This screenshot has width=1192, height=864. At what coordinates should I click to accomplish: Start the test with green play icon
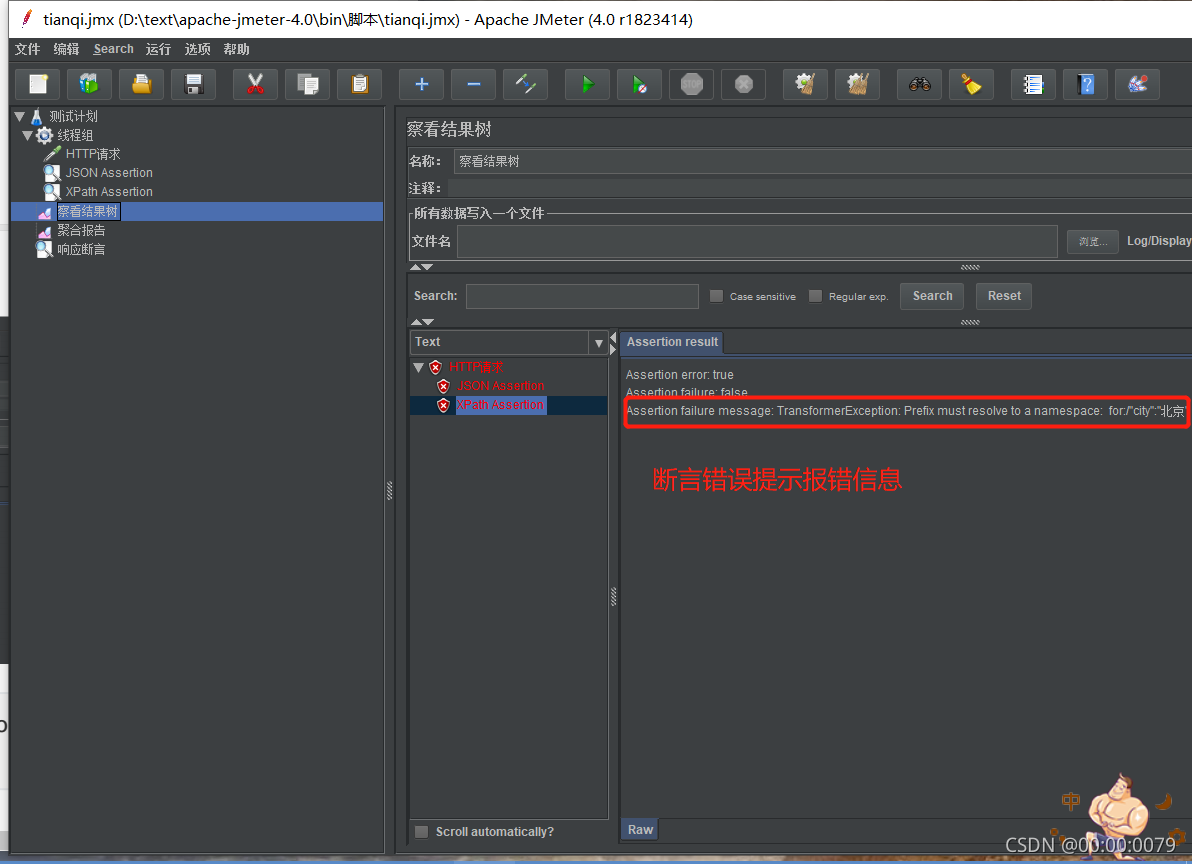tap(588, 84)
